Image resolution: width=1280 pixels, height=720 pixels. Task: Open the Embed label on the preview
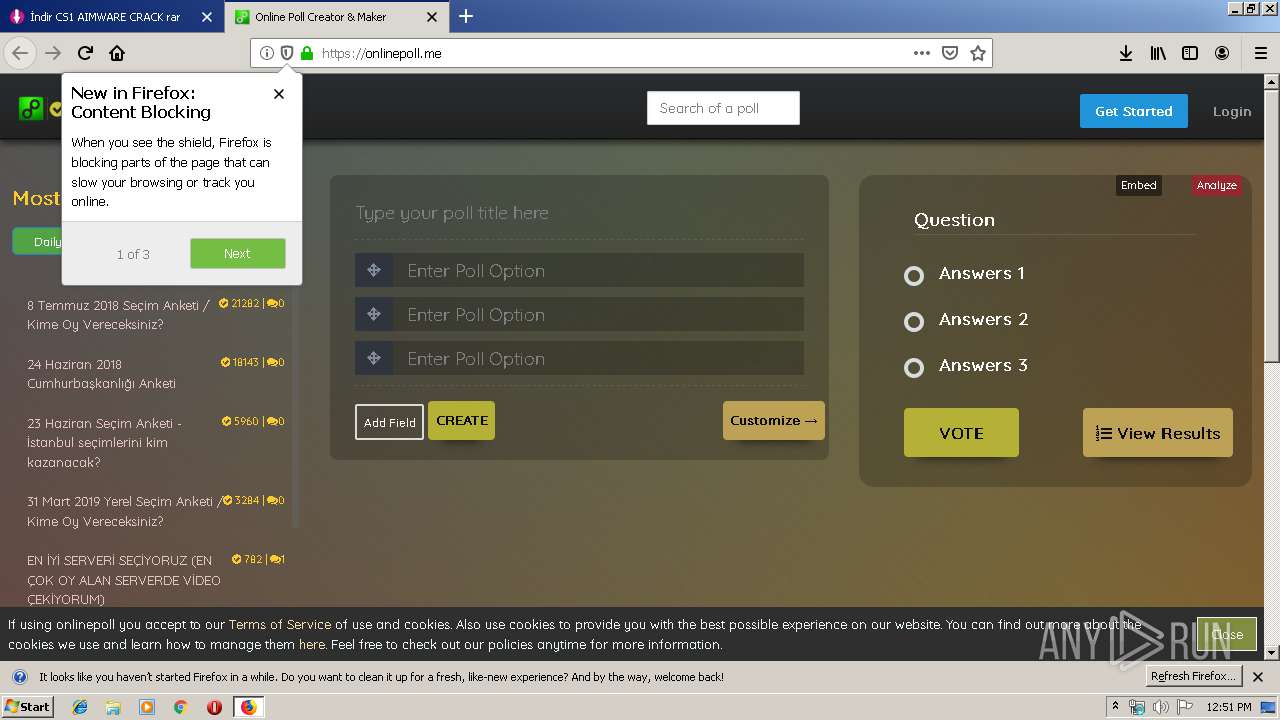(x=1138, y=185)
